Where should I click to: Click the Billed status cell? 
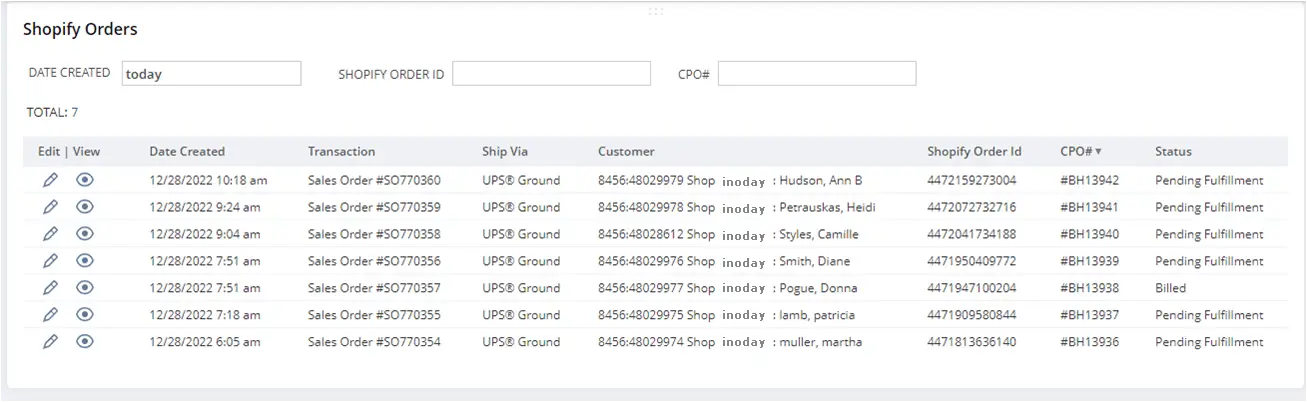pyautogui.click(x=1170, y=288)
